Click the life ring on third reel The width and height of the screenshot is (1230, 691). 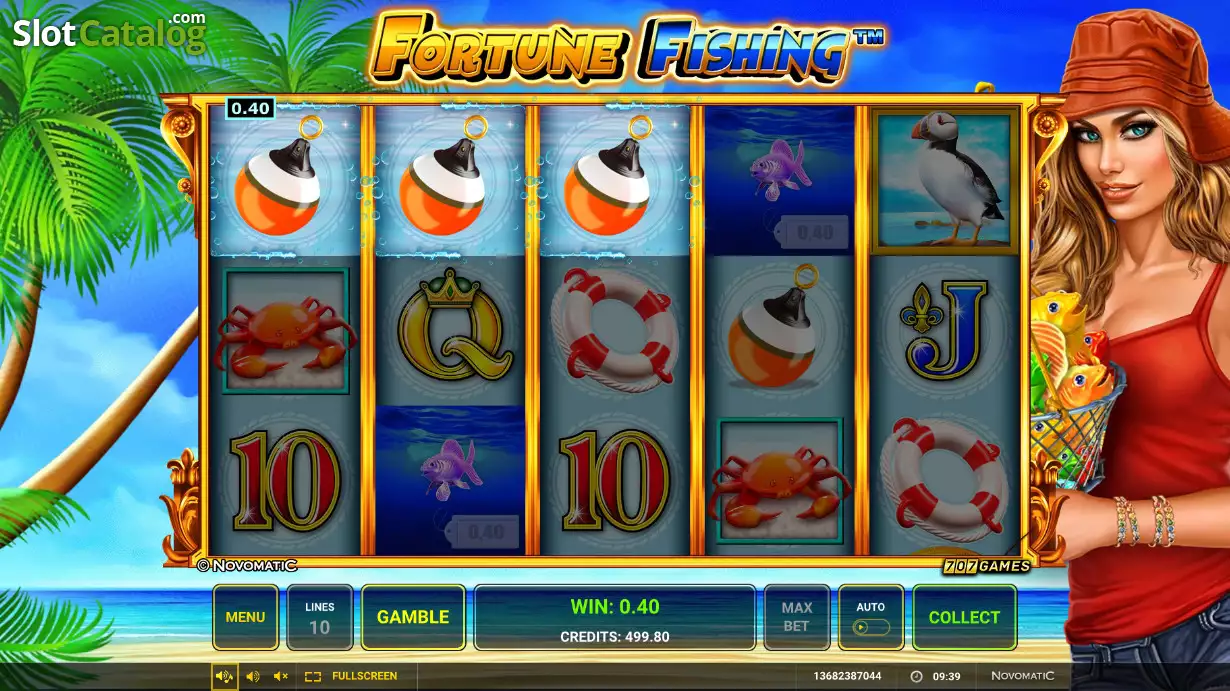[615, 329]
